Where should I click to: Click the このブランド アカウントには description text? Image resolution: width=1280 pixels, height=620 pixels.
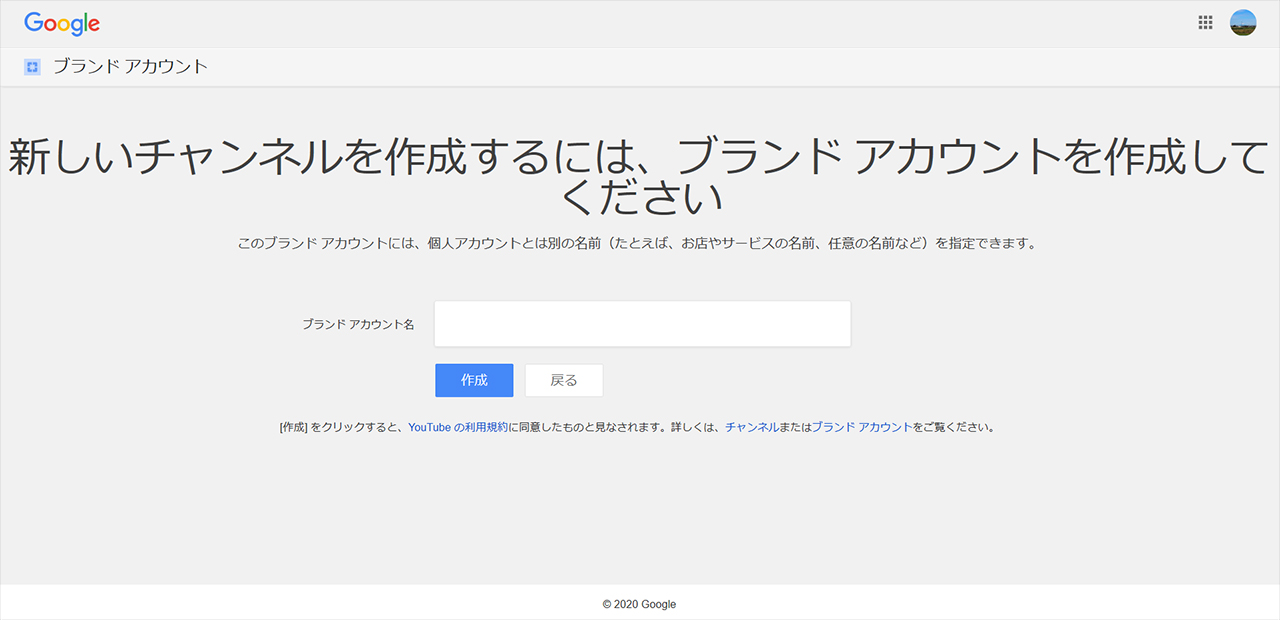point(636,243)
